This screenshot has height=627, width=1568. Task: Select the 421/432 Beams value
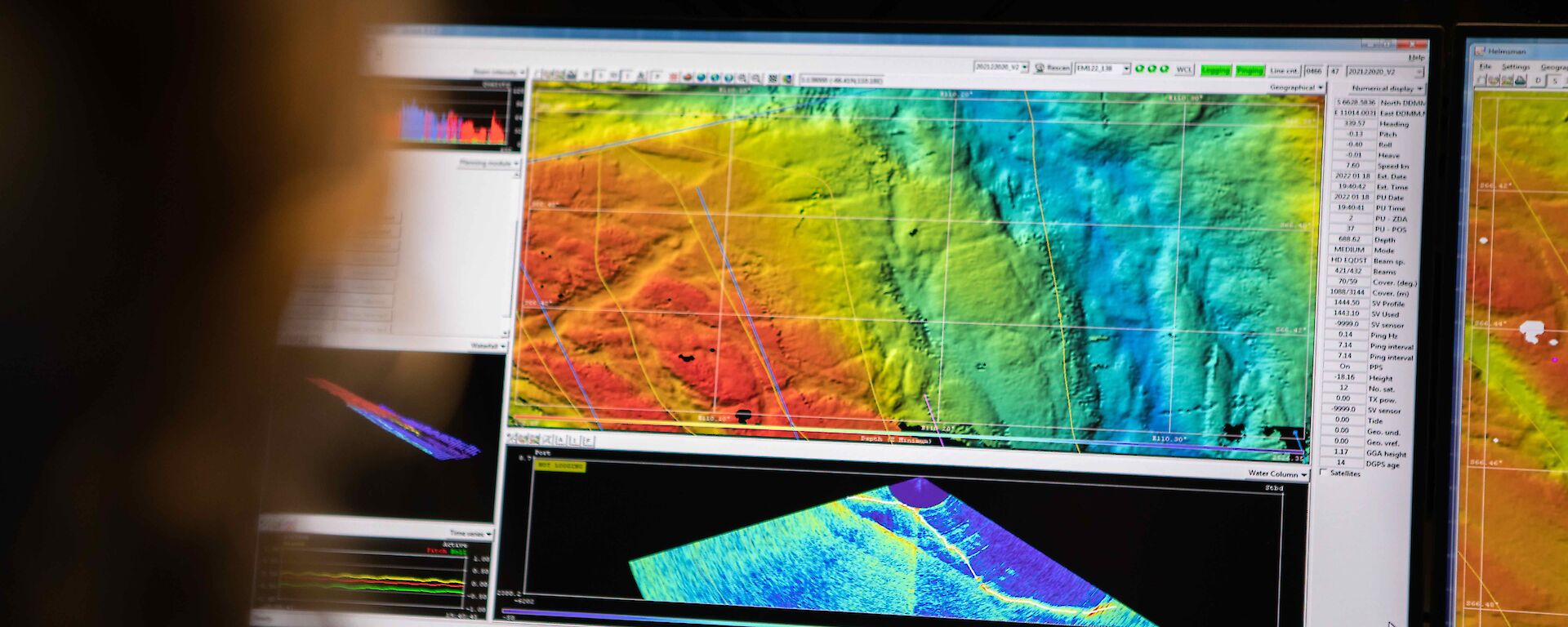(x=1348, y=271)
